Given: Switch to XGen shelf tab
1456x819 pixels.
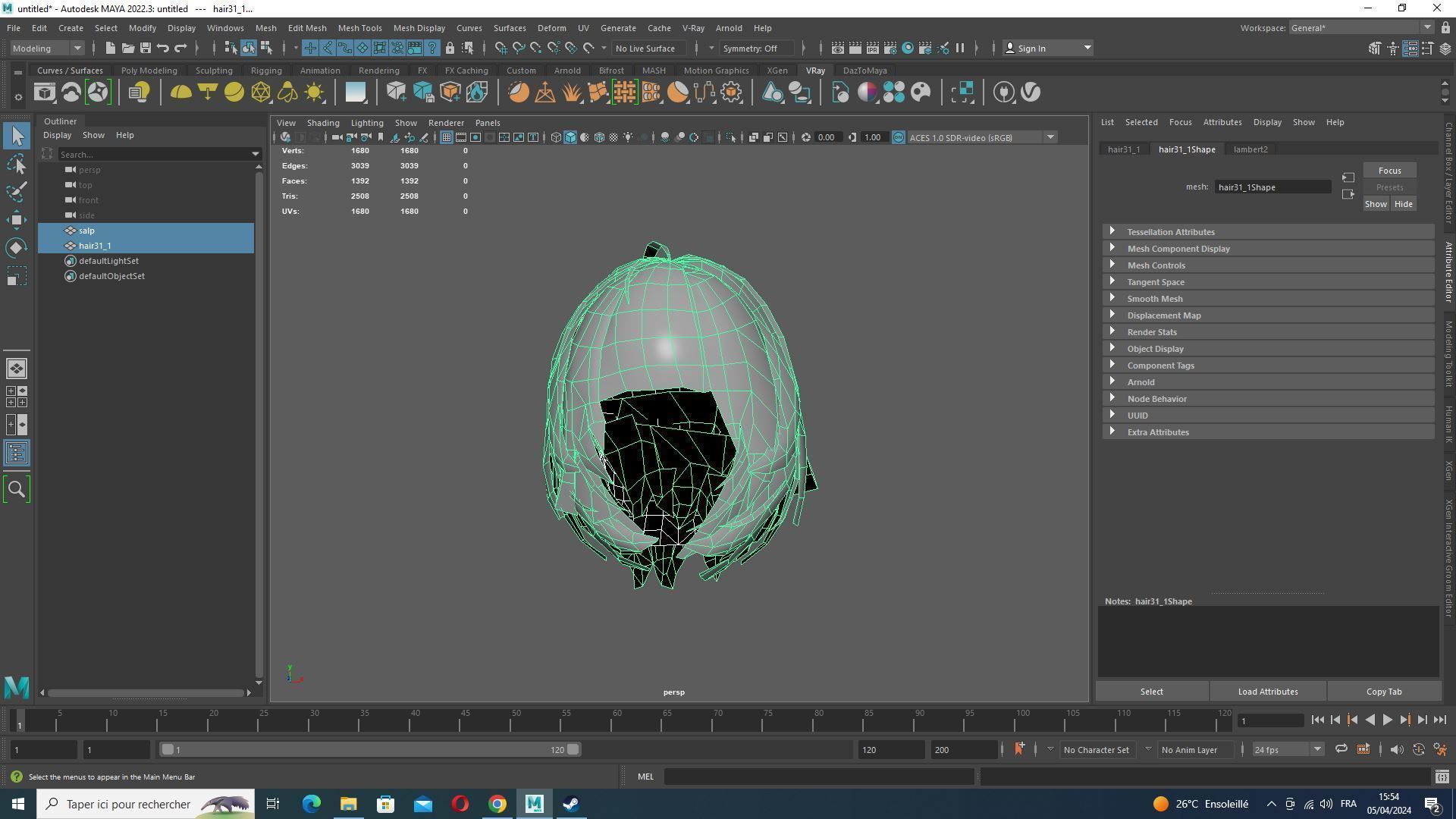Looking at the screenshot, I should (x=777, y=71).
